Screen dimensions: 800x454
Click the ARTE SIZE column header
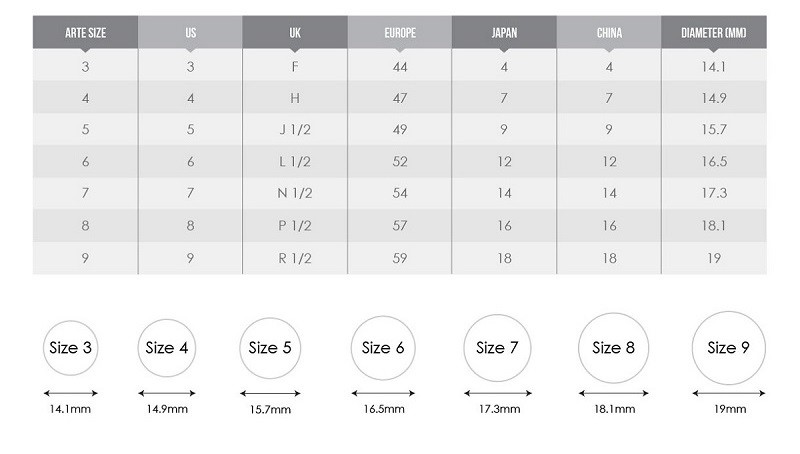[85, 33]
